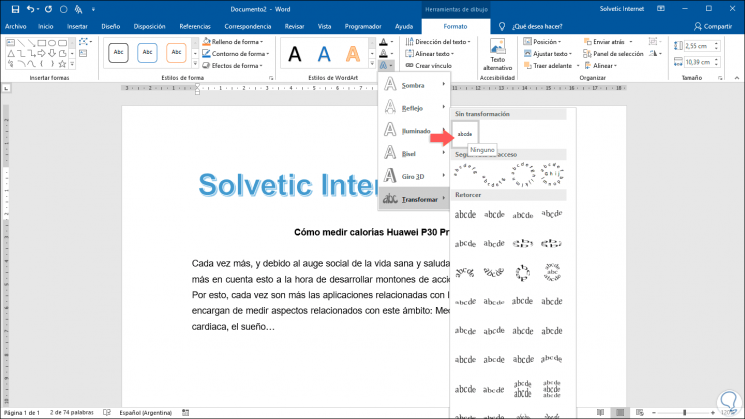Open the Alinear objects dropdown

point(601,66)
